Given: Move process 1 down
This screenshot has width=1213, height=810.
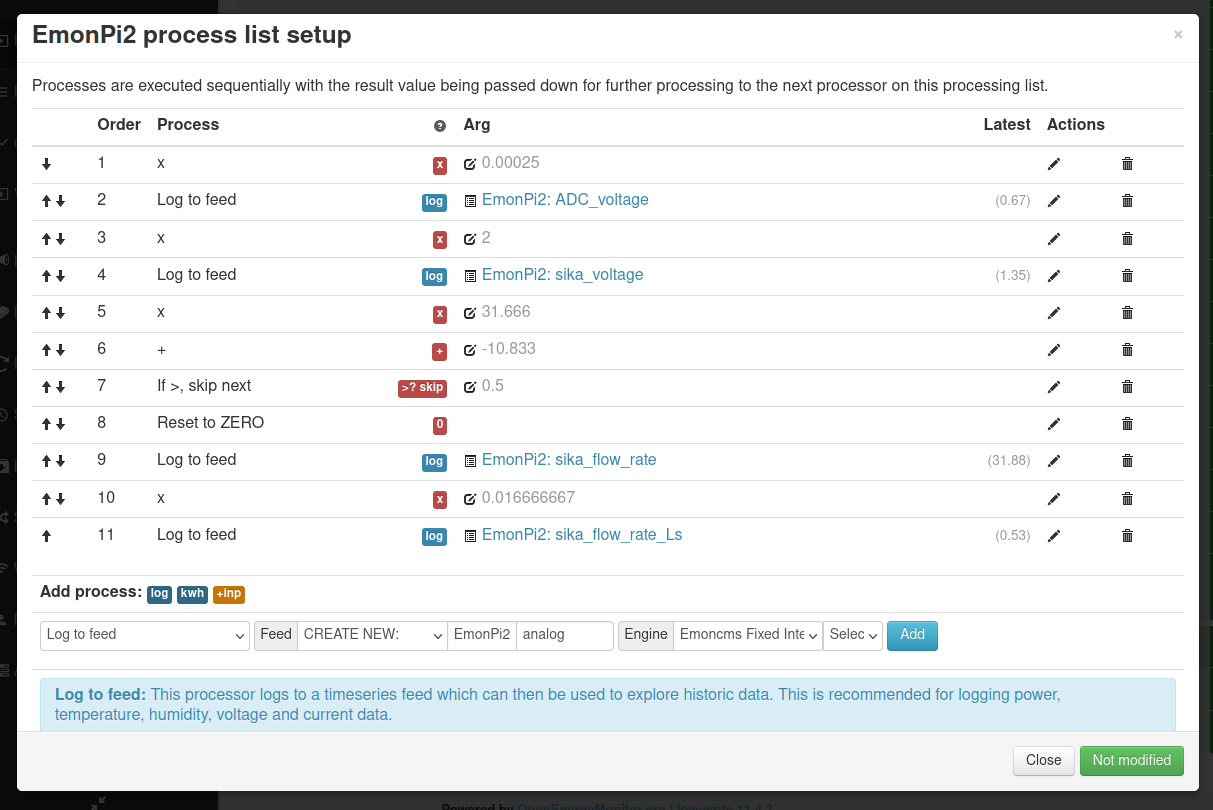Looking at the screenshot, I should (46, 164).
